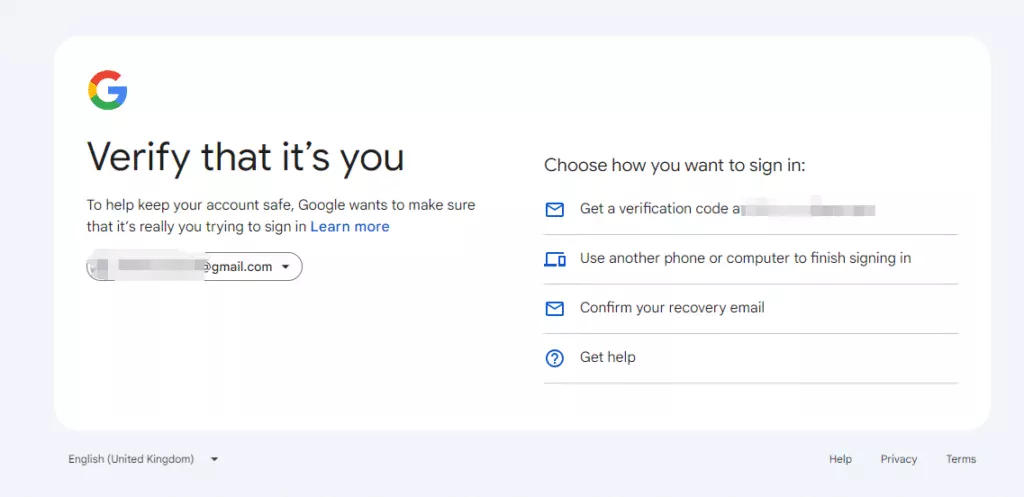Expand the language dropdown arrow
1024x497 pixels.
pyautogui.click(x=214, y=459)
